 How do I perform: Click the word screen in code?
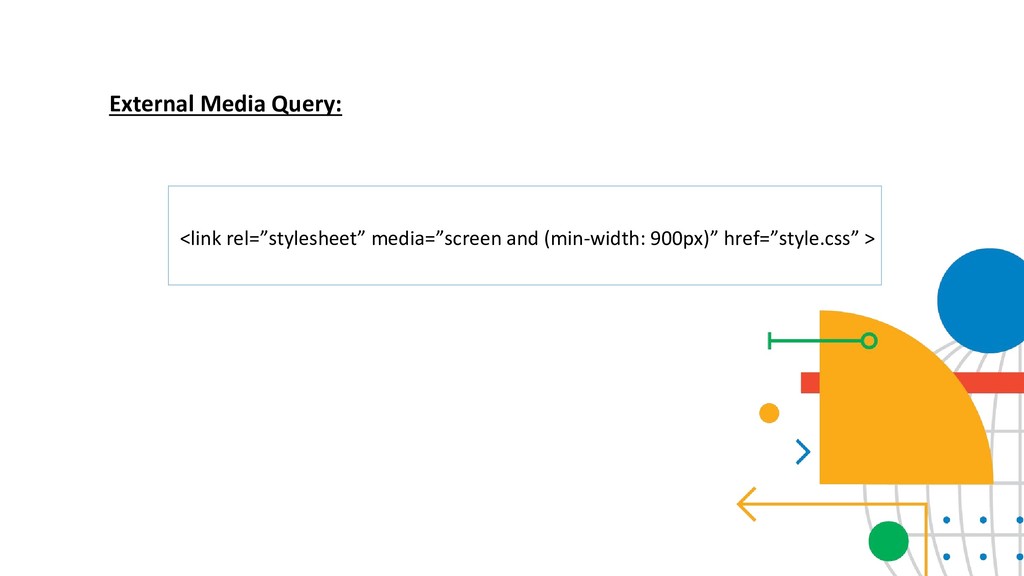(472, 239)
